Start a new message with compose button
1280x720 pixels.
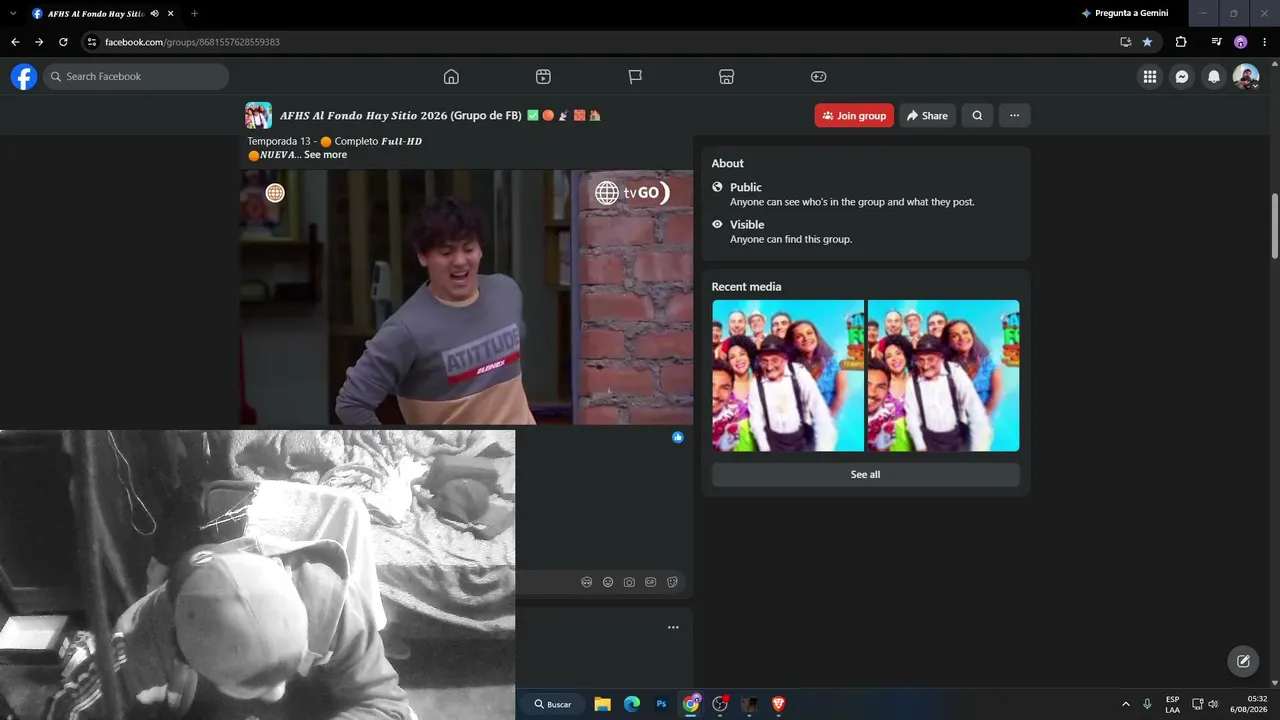coord(1243,661)
